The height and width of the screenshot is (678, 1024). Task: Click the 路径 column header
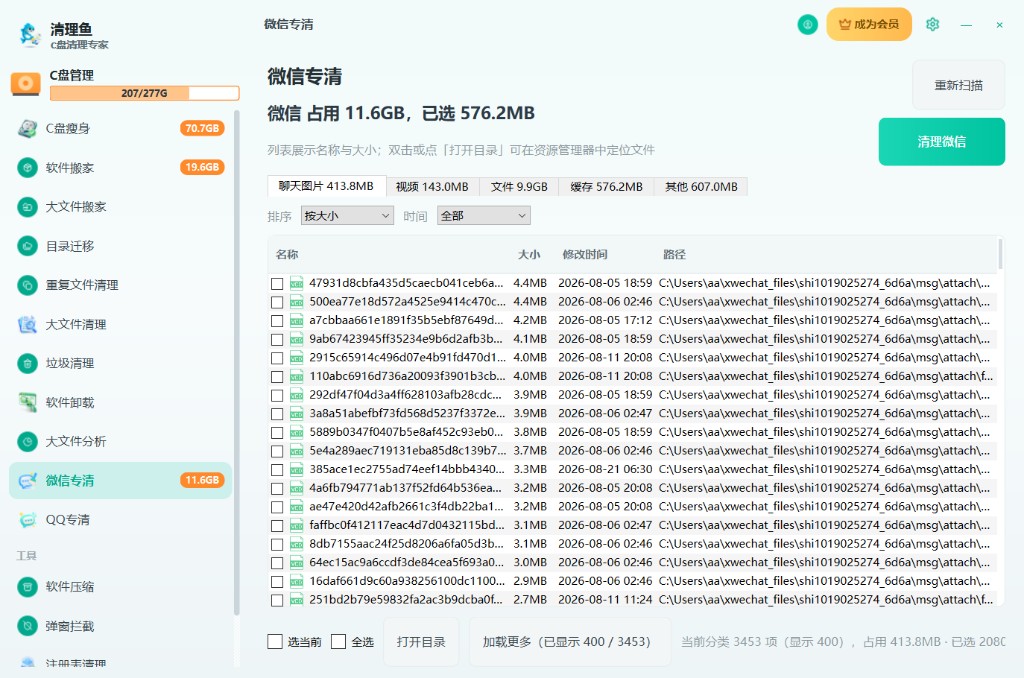[675, 255]
